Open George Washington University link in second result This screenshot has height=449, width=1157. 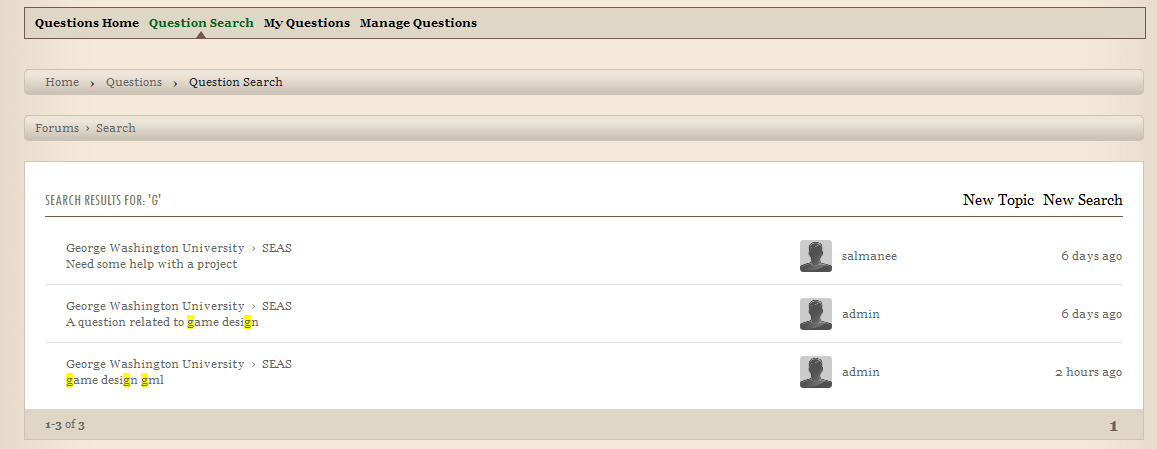155,306
